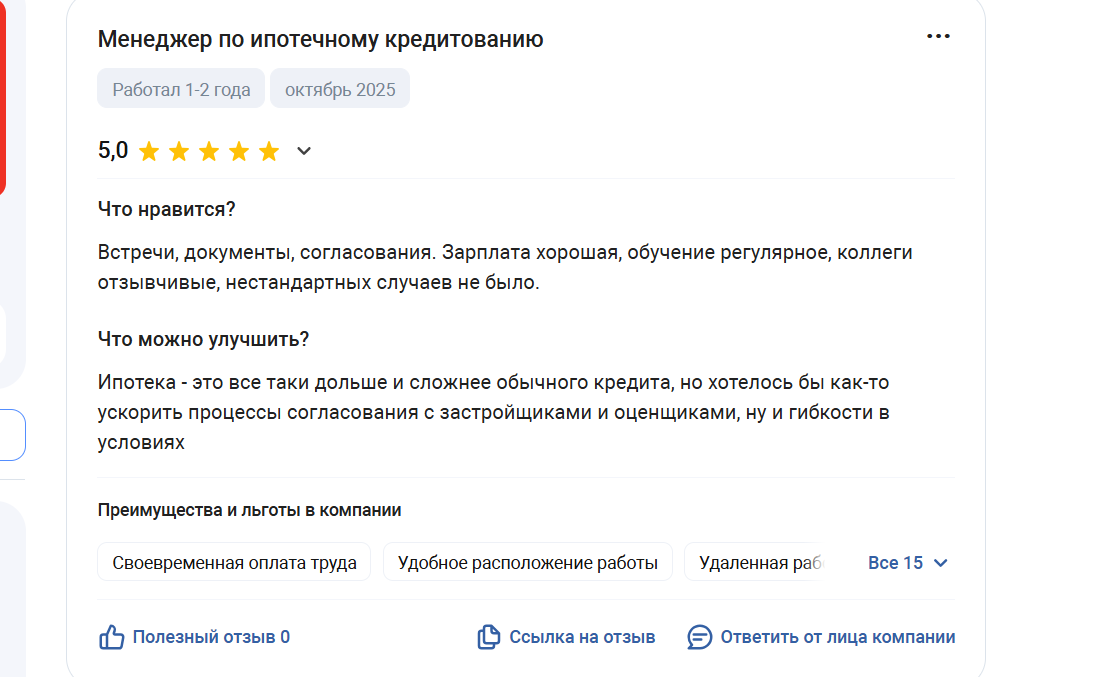Screen dimensions: 1119x677
Task: Click the company reply speech-bubble icon
Action: pyautogui.click(x=700, y=637)
